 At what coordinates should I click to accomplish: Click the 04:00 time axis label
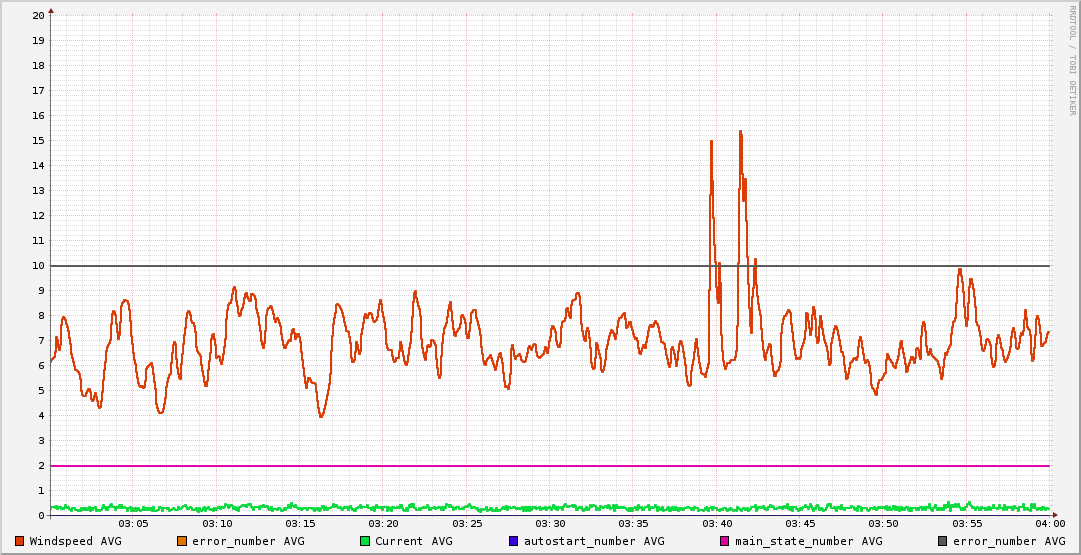point(1050,524)
